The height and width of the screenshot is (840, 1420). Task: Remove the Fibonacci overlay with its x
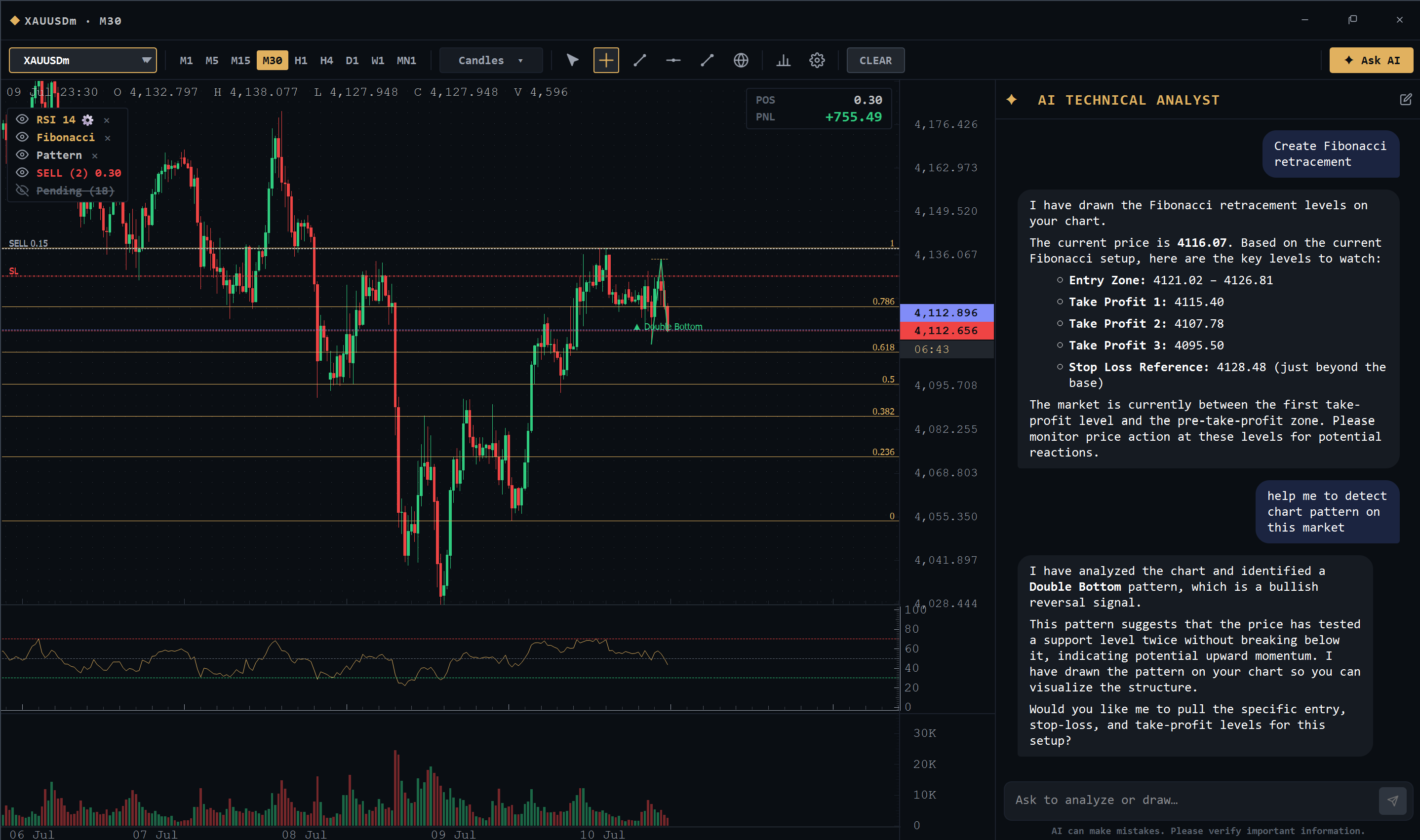108,138
